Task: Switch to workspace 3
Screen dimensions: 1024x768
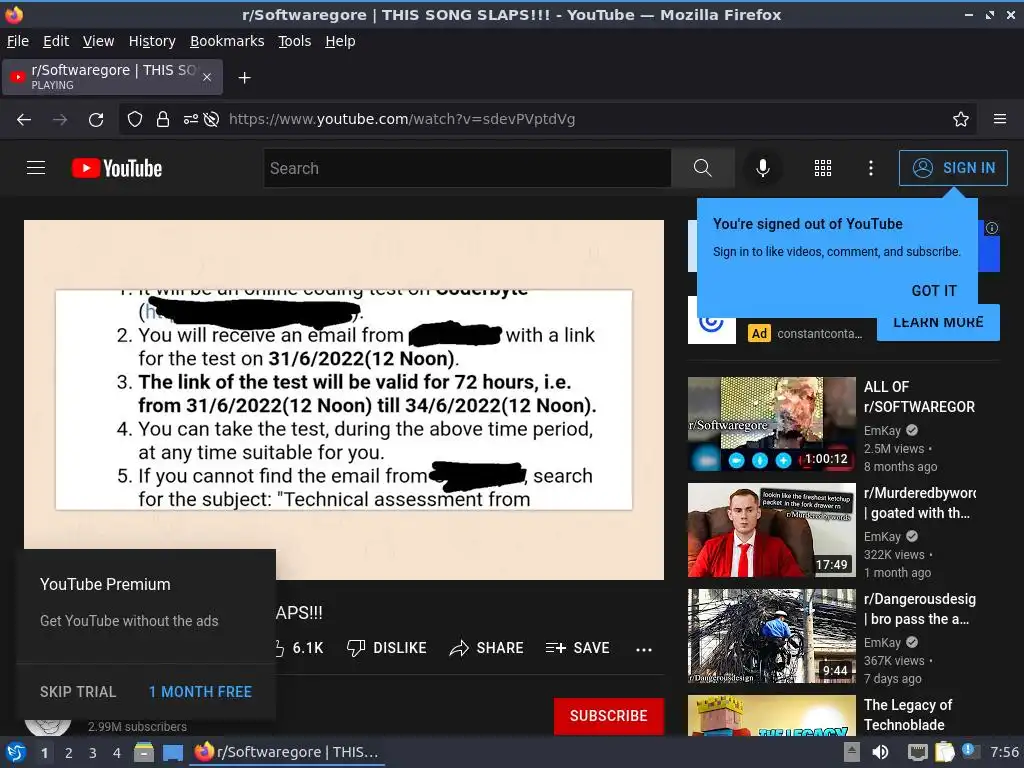Action: point(93,753)
